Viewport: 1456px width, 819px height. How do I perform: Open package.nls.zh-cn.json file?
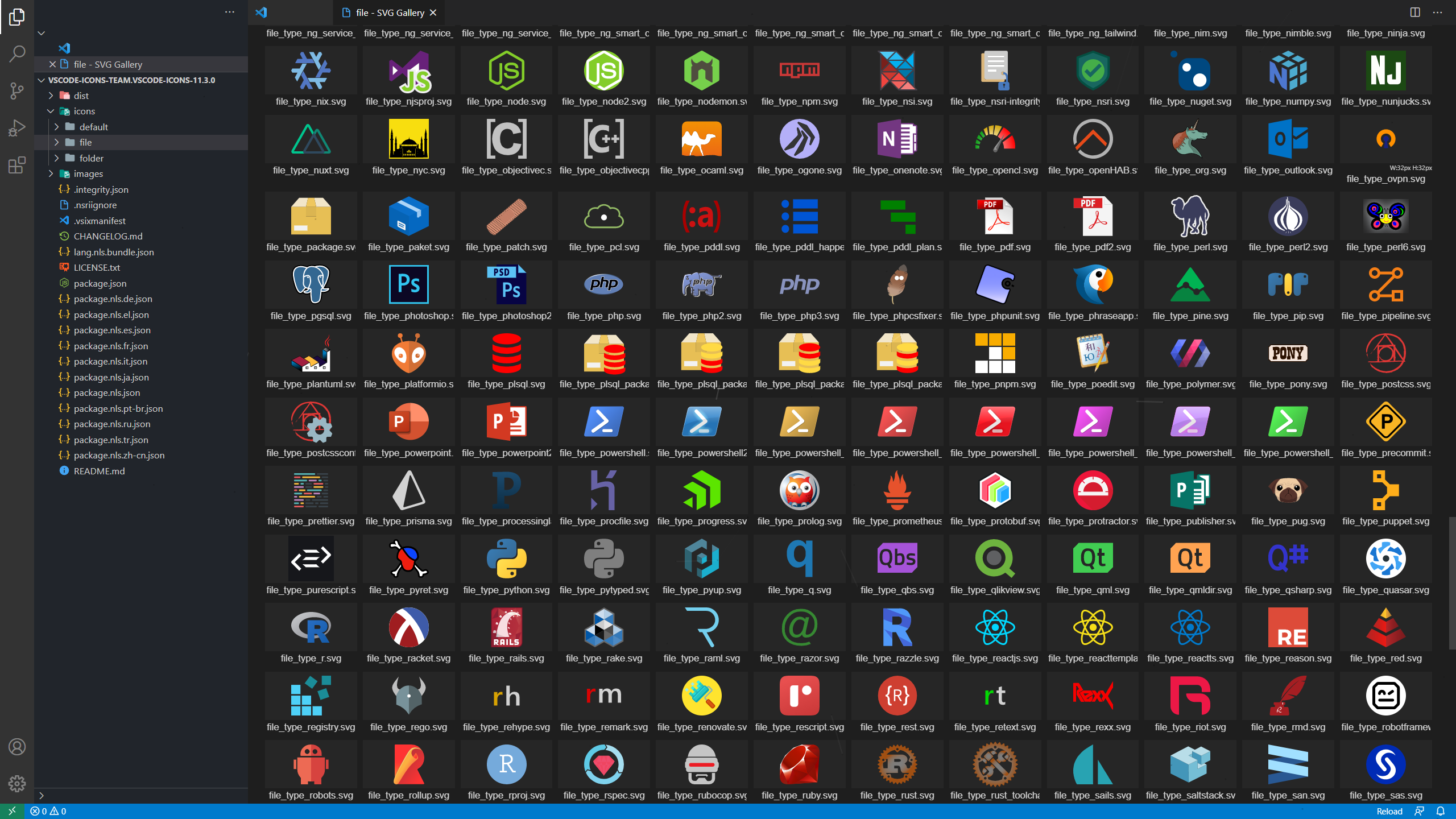click(119, 455)
